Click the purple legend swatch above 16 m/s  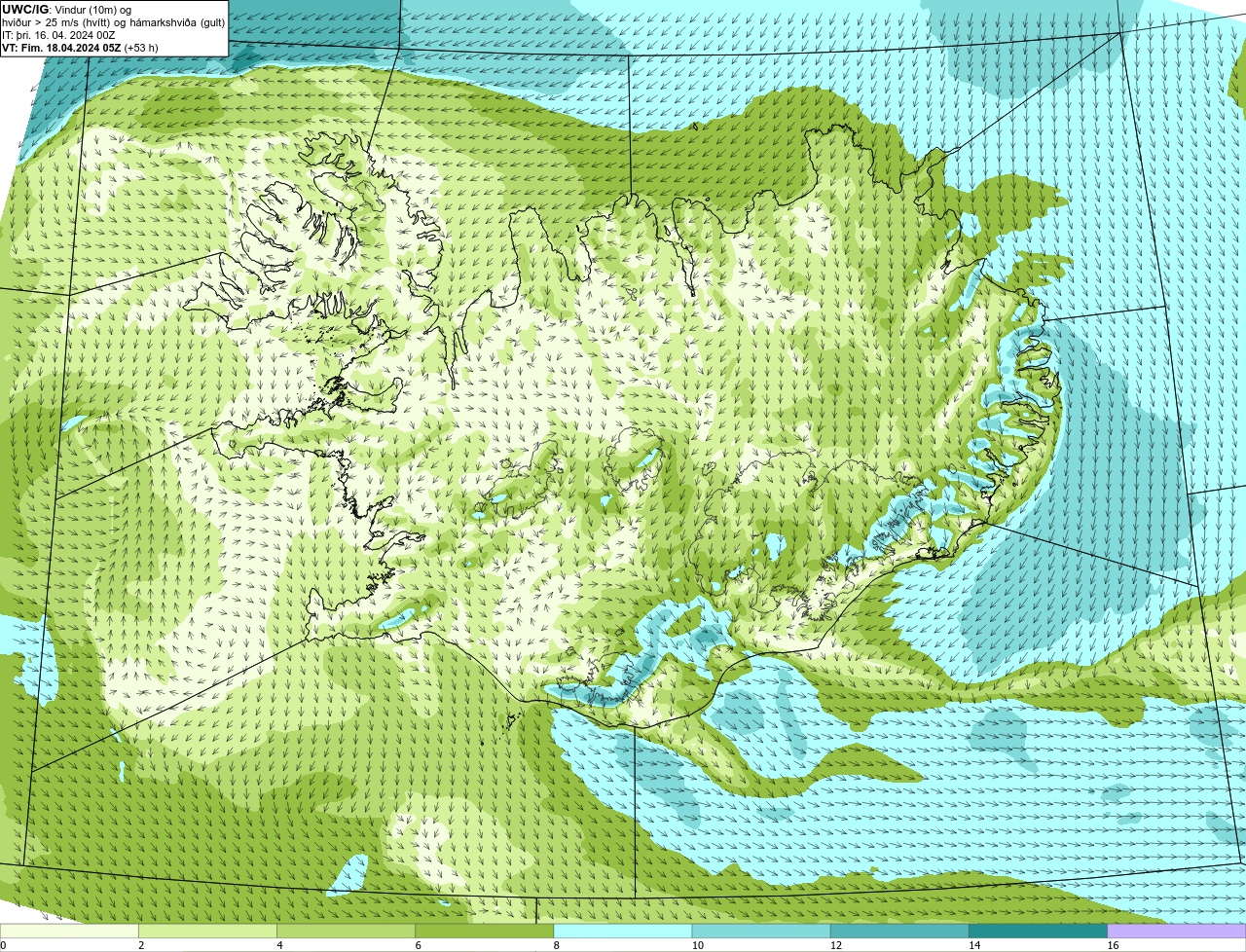[1177, 932]
